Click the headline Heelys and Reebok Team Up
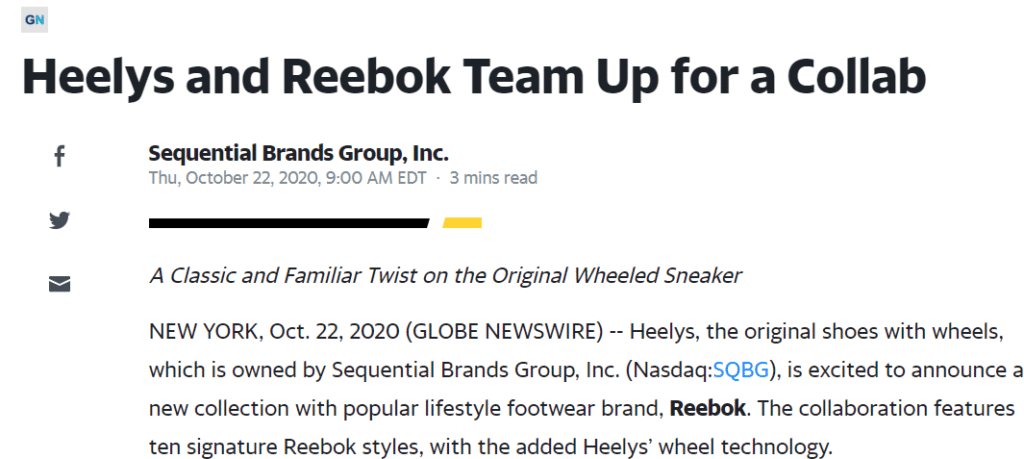 coord(474,76)
